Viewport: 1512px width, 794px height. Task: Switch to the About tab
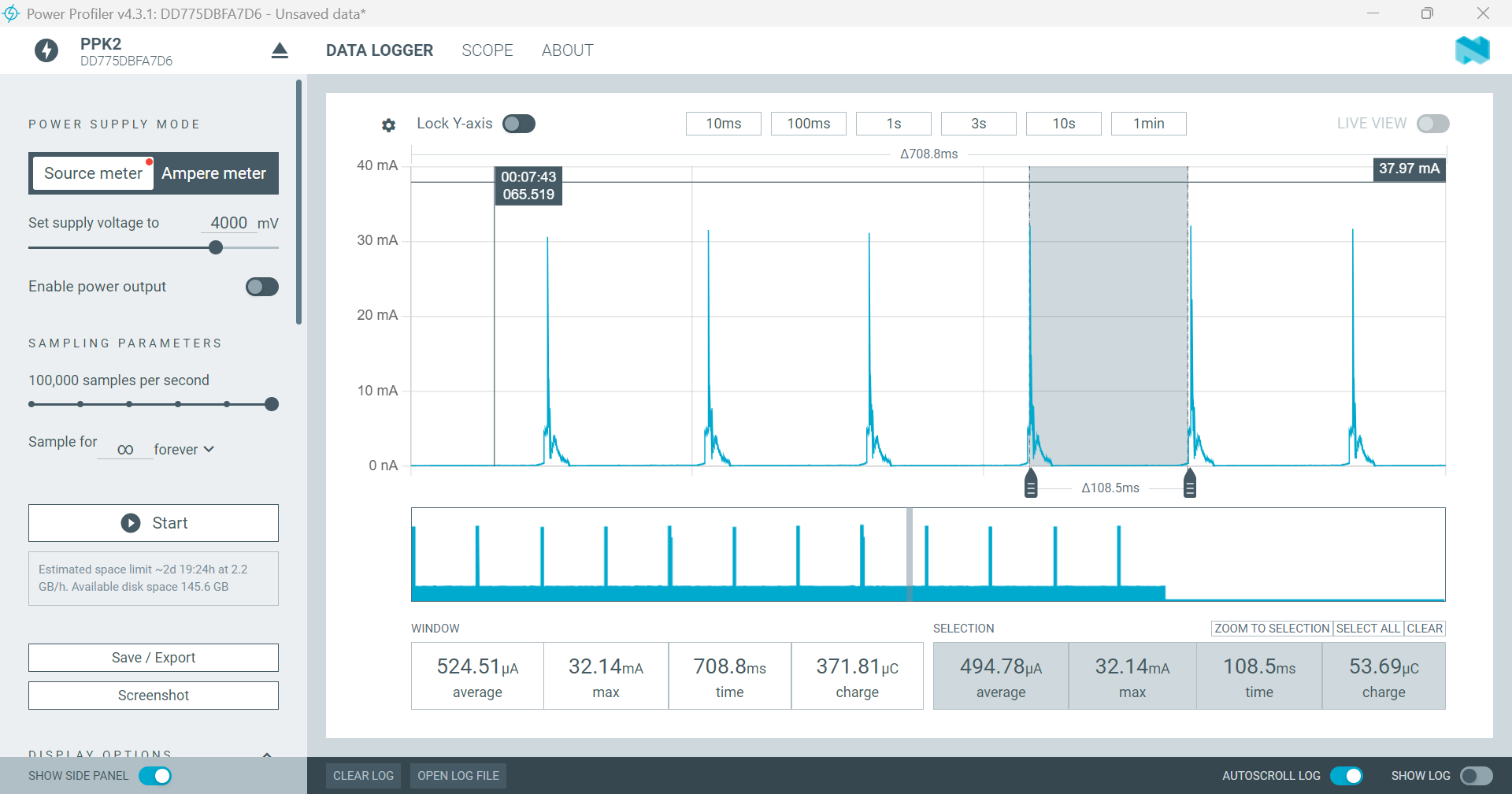(567, 50)
